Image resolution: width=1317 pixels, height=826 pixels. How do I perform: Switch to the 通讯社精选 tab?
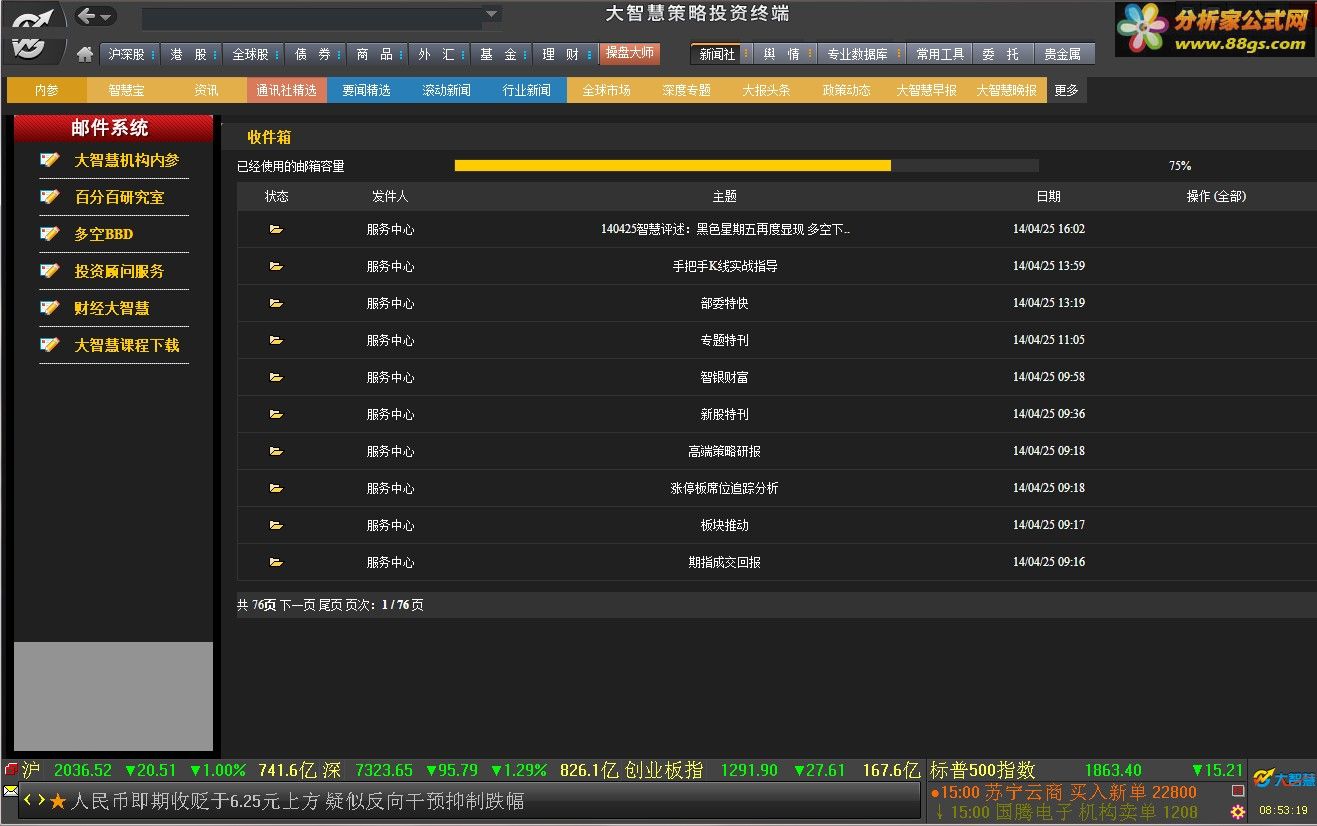(287, 90)
